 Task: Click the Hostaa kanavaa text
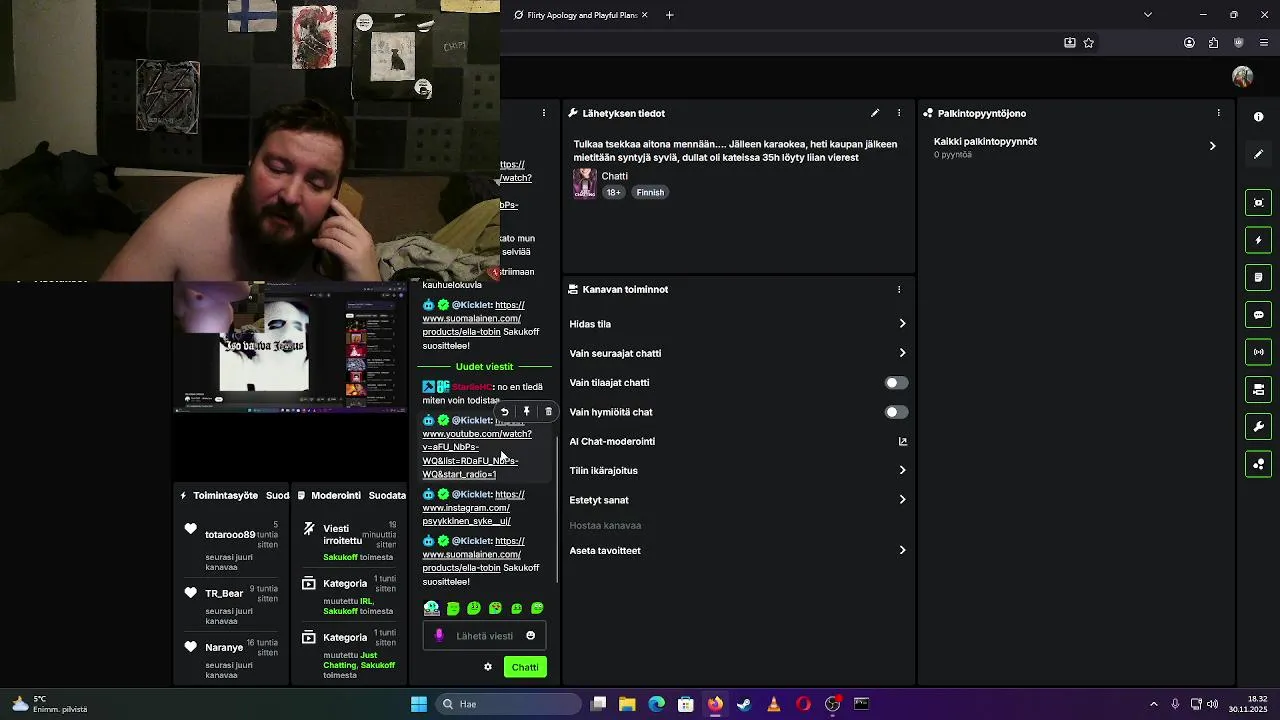pyautogui.click(x=605, y=525)
